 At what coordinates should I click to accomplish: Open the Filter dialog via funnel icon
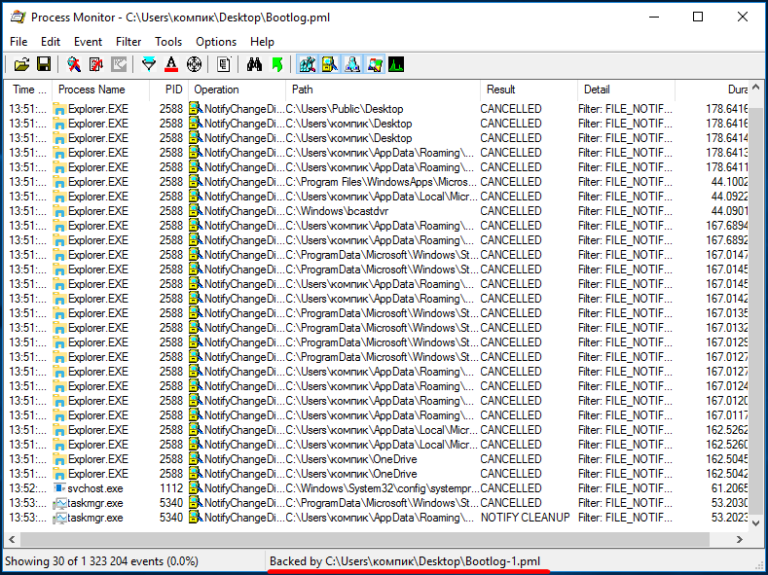click(149, 65)
